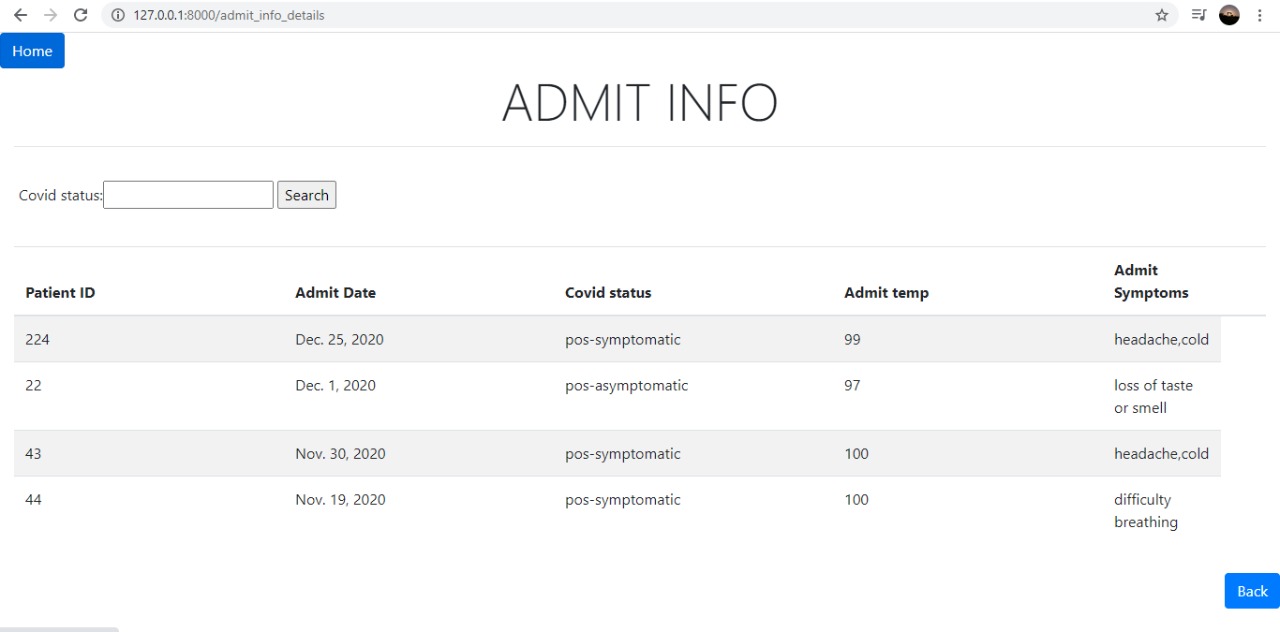Image resolution: width=1280 pixels, height=632 pixels.
Task: Click the Back button
Action: point(1251,591)
